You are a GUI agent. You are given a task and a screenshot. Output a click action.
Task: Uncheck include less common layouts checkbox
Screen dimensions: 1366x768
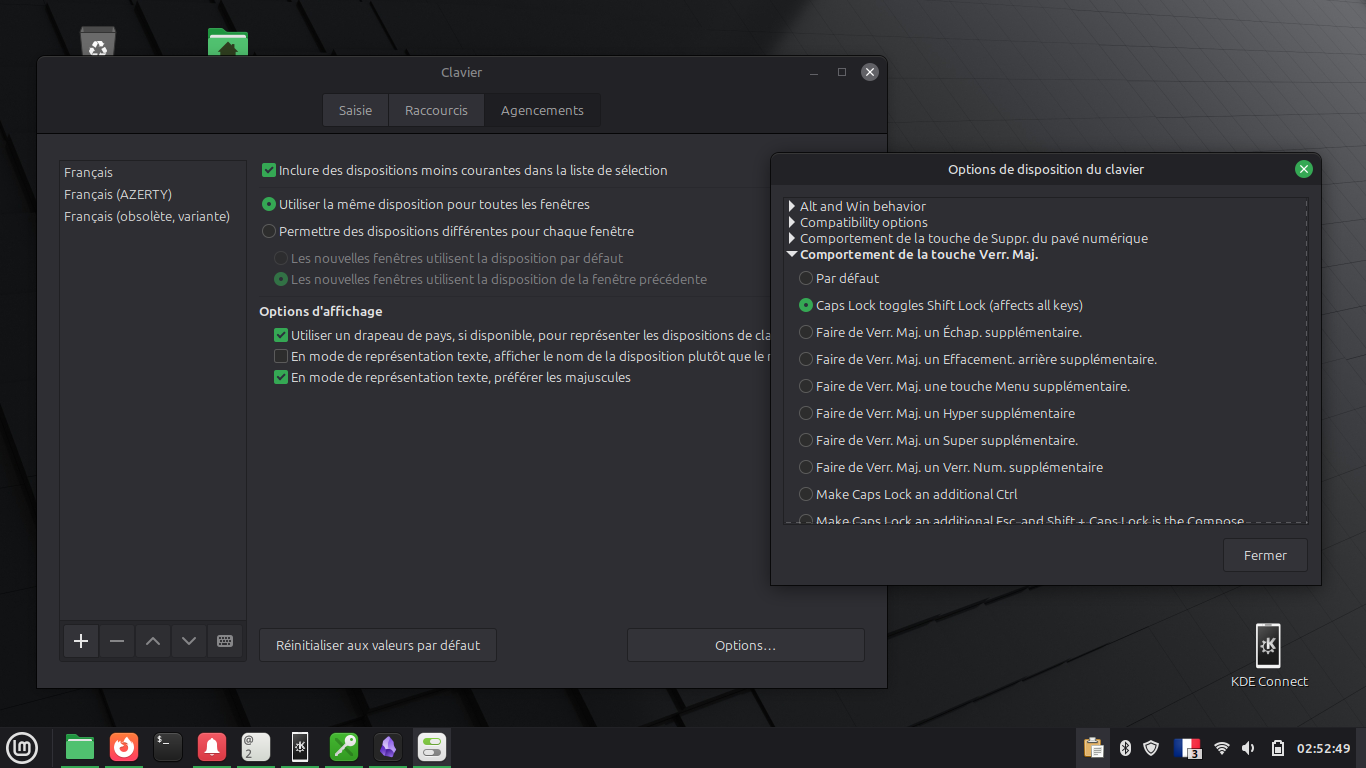tap(269, 171)
